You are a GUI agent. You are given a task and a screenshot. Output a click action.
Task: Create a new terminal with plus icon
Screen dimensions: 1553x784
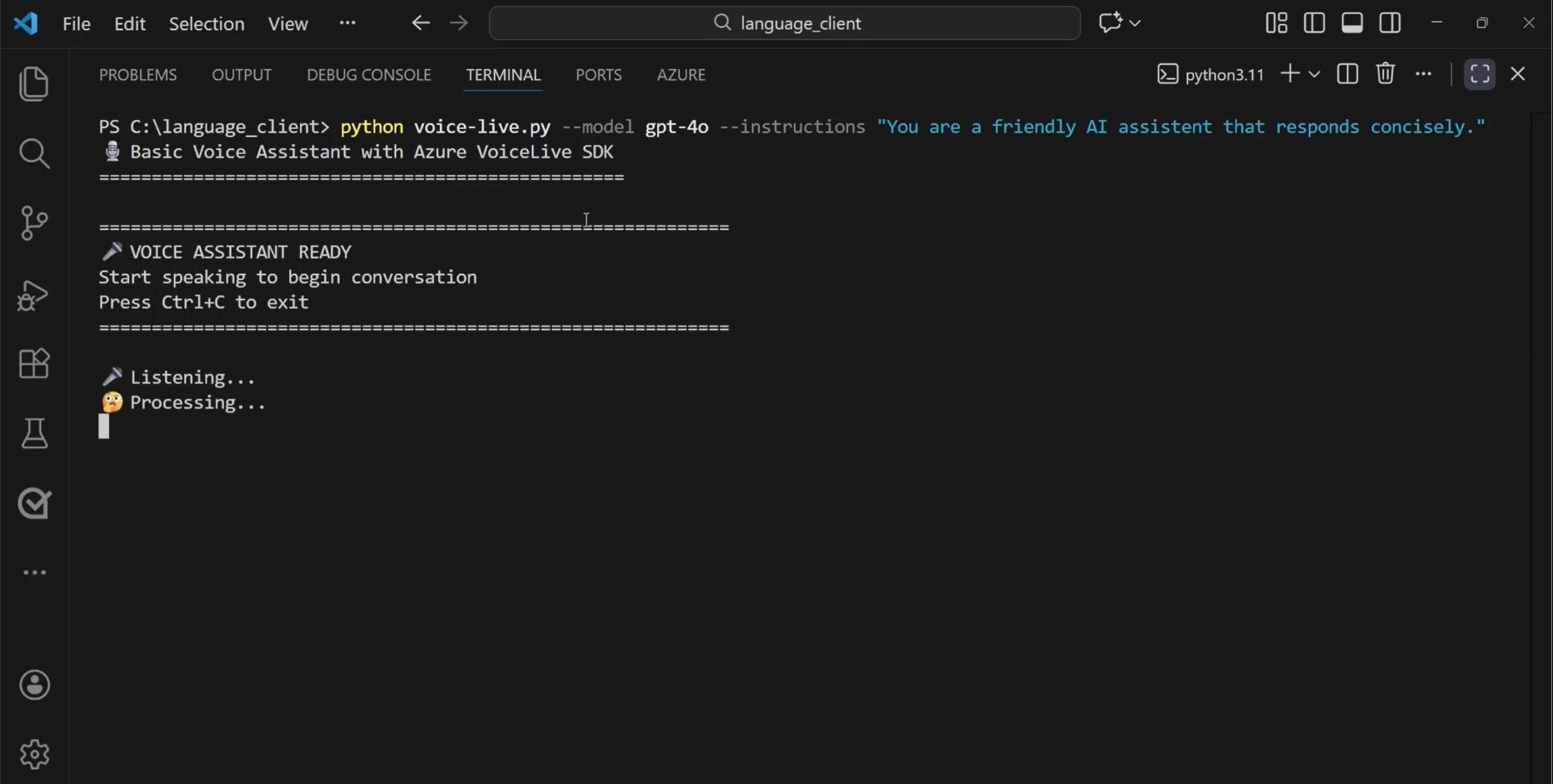pos(1290,73)
